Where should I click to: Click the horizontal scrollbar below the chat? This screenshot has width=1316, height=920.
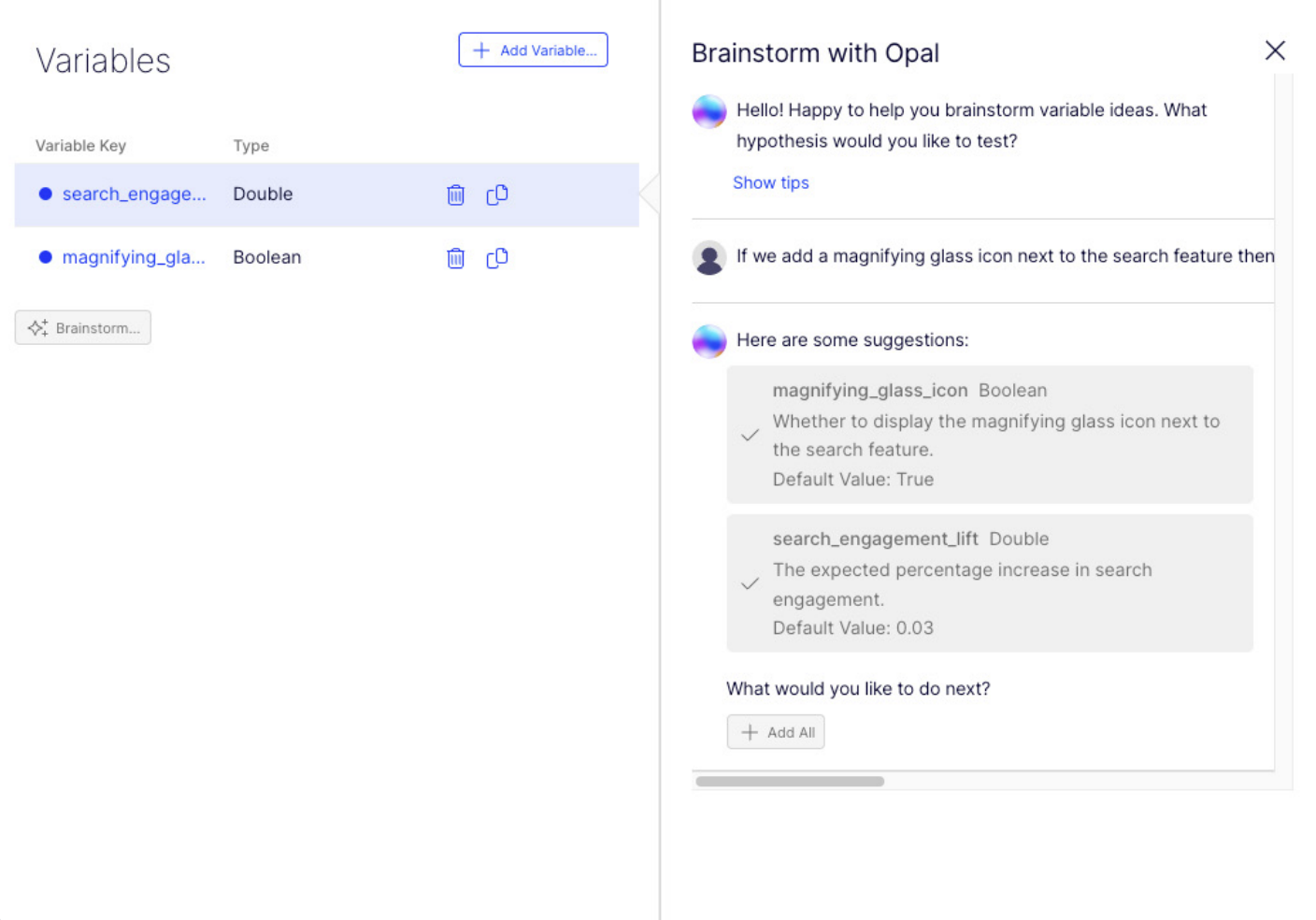790,781
